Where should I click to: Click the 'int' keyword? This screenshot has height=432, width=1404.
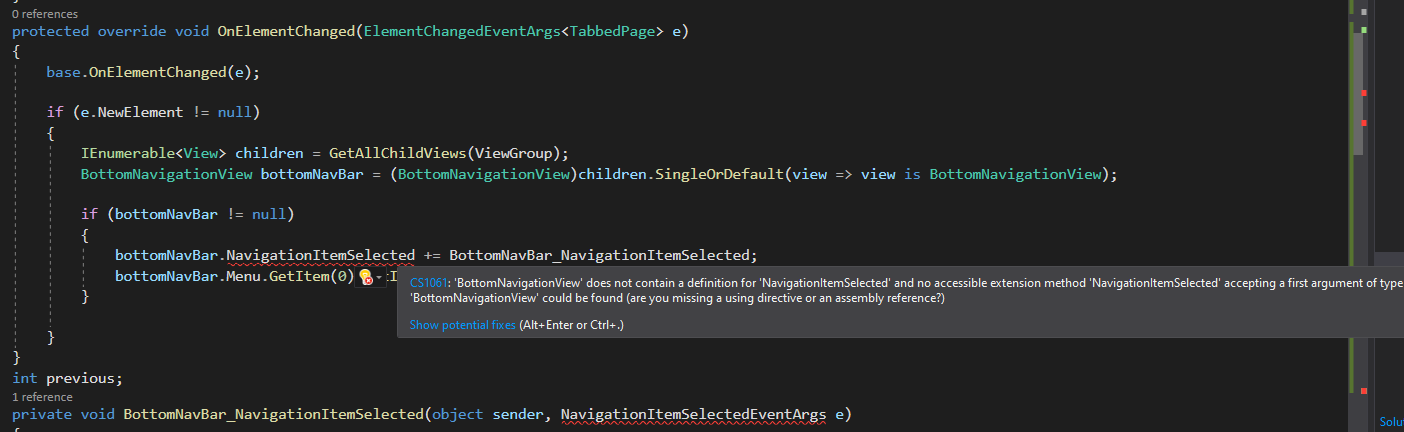tap(25, 378)
